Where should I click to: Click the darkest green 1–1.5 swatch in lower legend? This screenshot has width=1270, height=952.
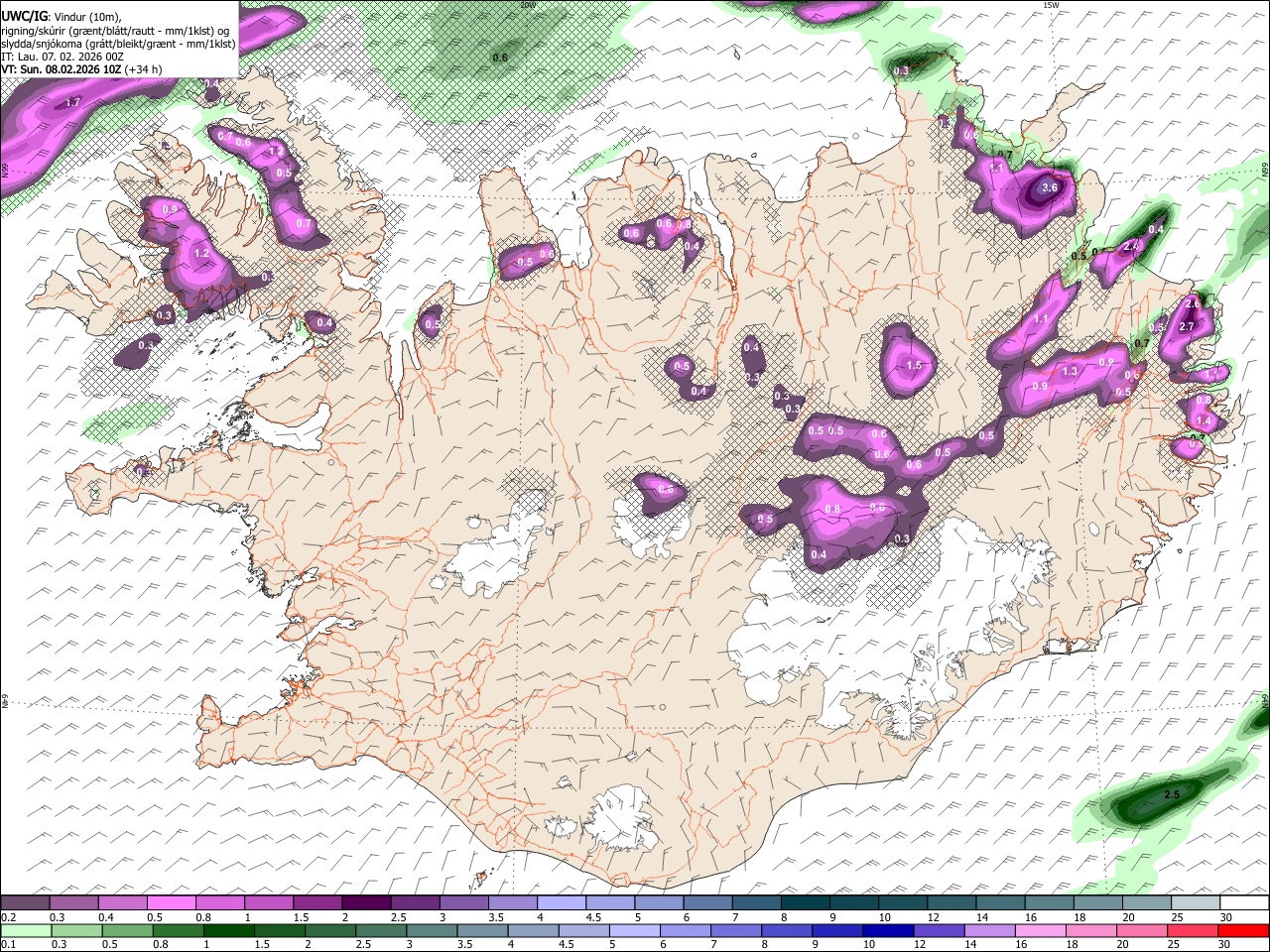(229, 931)
